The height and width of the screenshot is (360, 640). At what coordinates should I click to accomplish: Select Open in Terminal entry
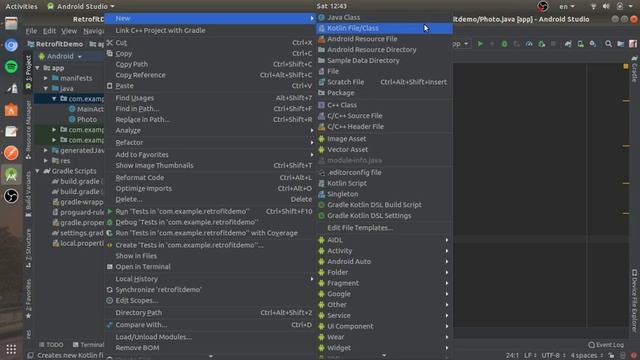pyautogui.click(x=210, y=267)
